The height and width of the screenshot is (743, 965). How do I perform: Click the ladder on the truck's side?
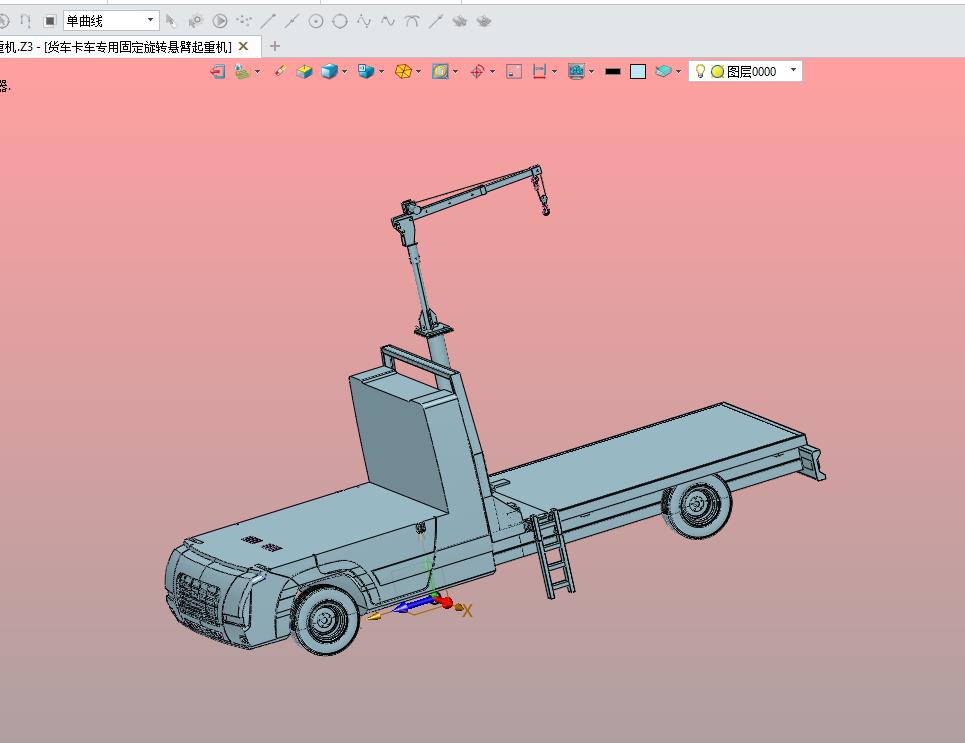click(x=553, y=554)
